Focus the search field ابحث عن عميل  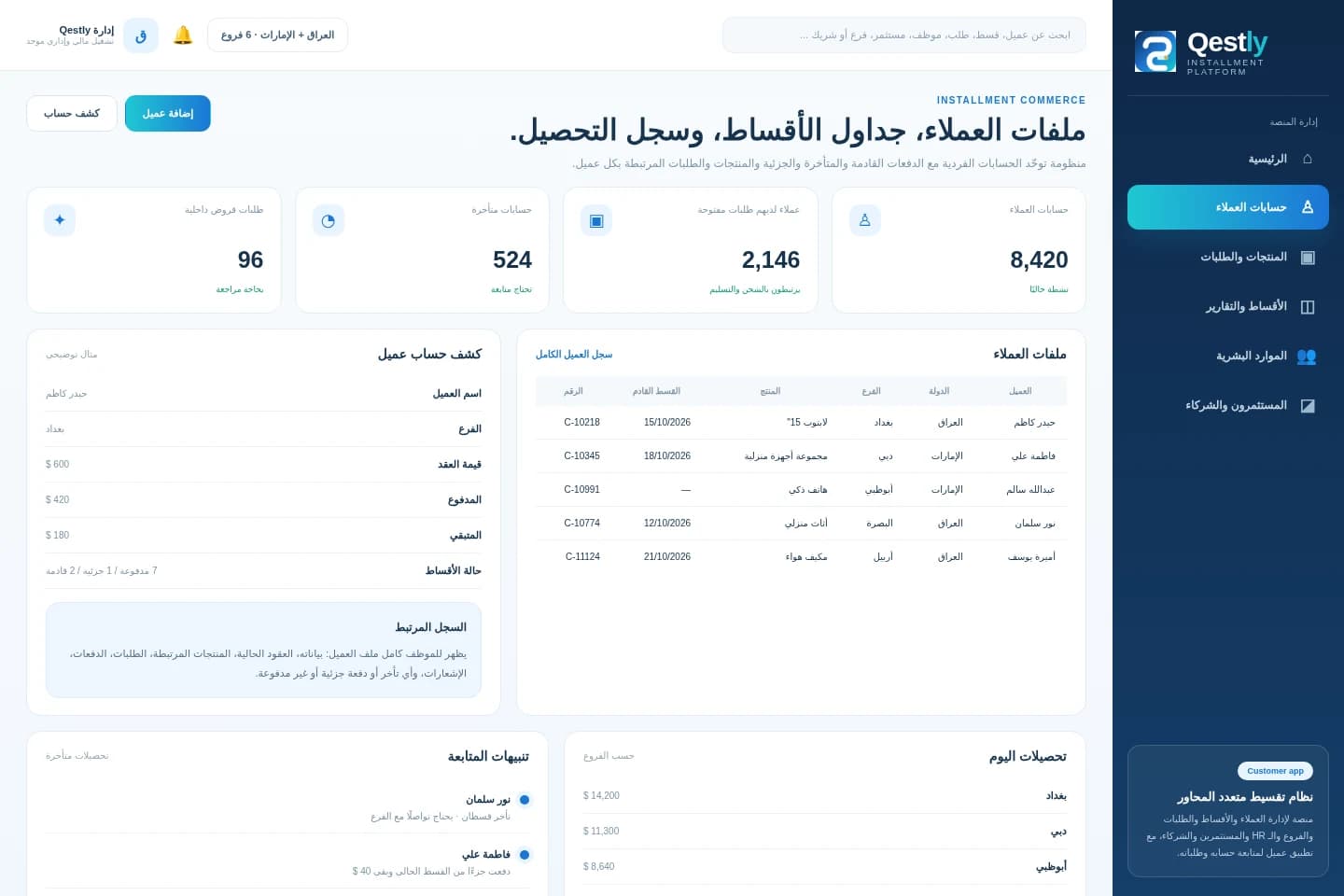point(904,35)
